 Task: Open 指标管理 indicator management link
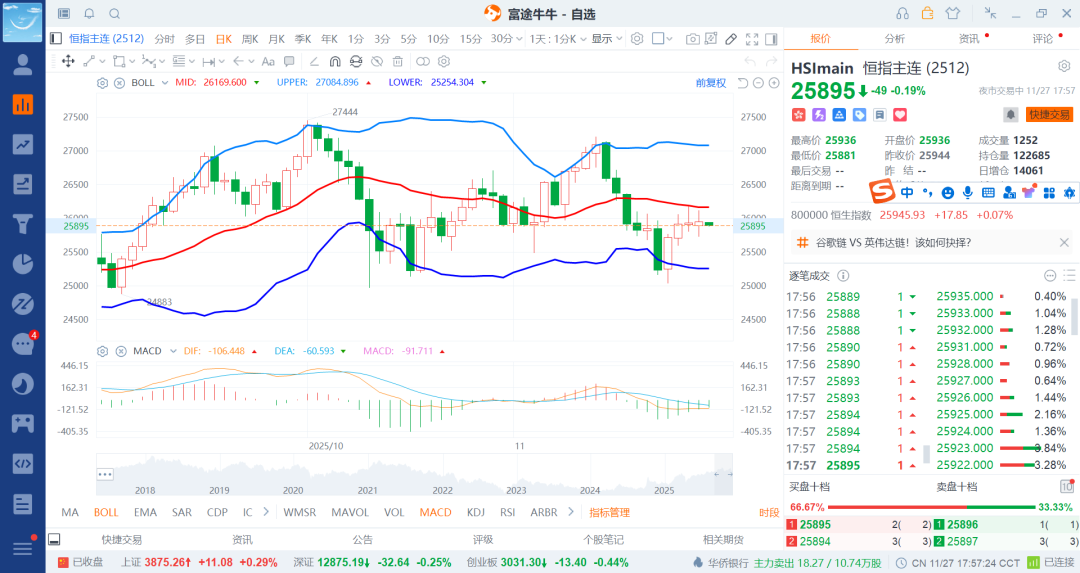(x=609, y=512)
